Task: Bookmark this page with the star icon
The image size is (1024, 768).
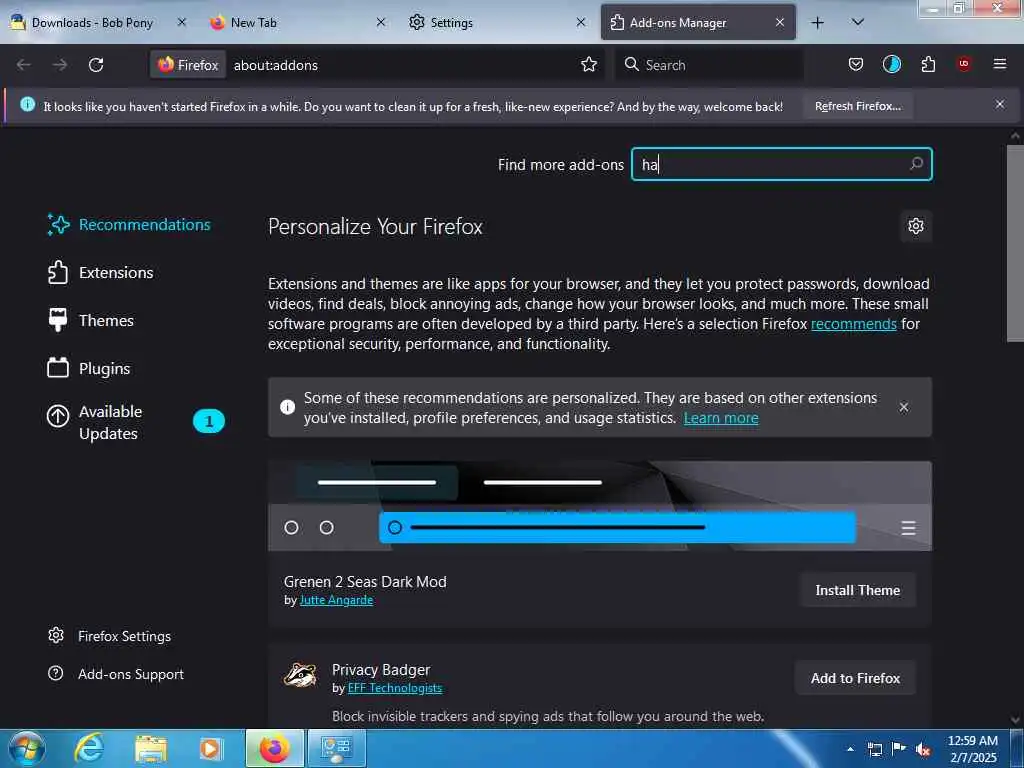Action: point(589,65)
